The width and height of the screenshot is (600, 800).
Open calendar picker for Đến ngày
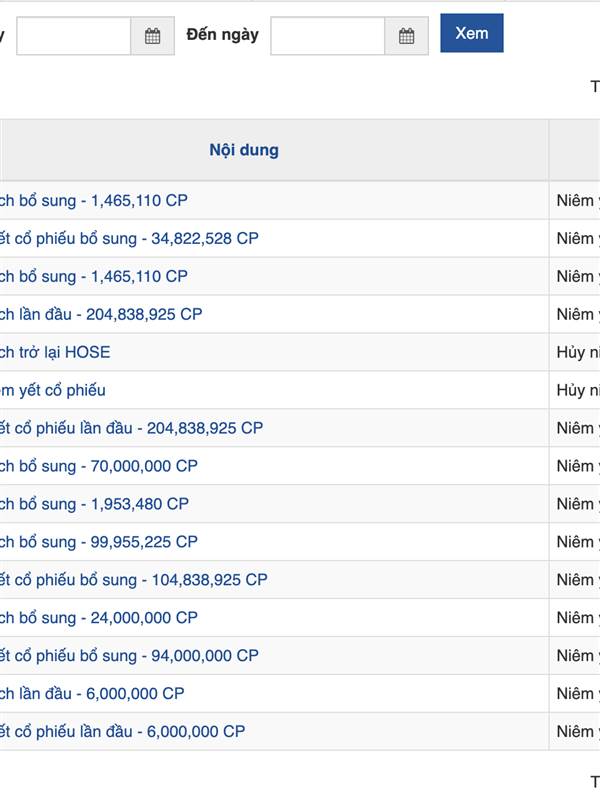tap(406, 36)
